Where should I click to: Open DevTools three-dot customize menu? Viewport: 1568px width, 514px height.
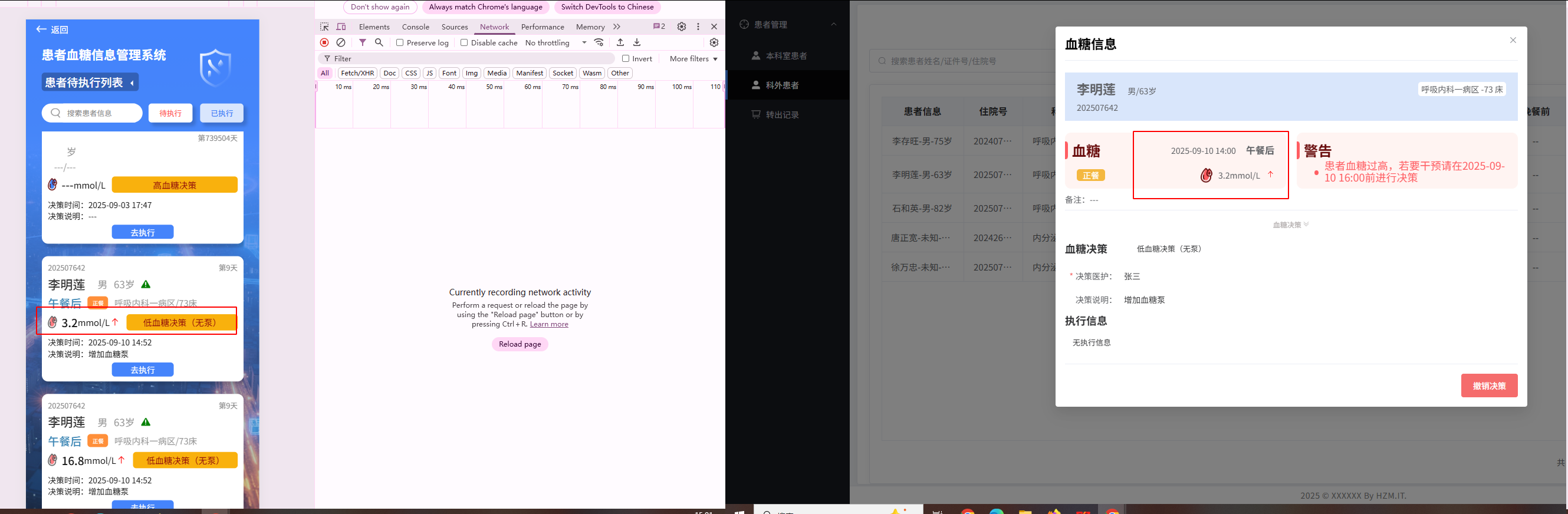pos(698,27)
